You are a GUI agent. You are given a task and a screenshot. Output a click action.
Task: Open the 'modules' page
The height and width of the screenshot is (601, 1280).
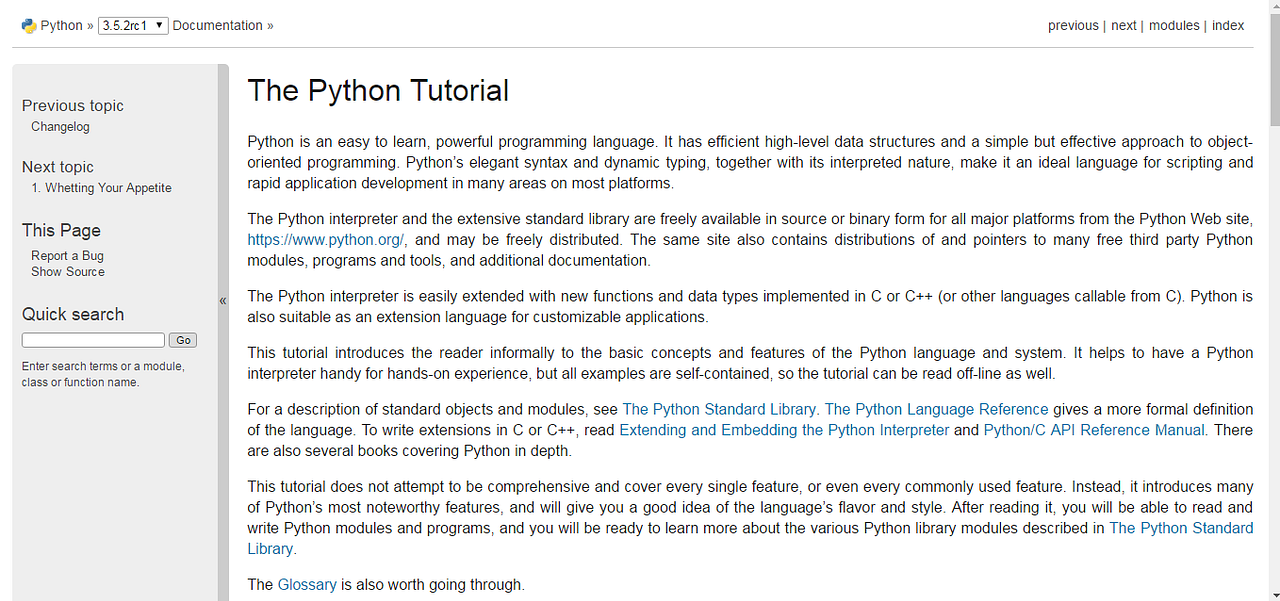1173,25
